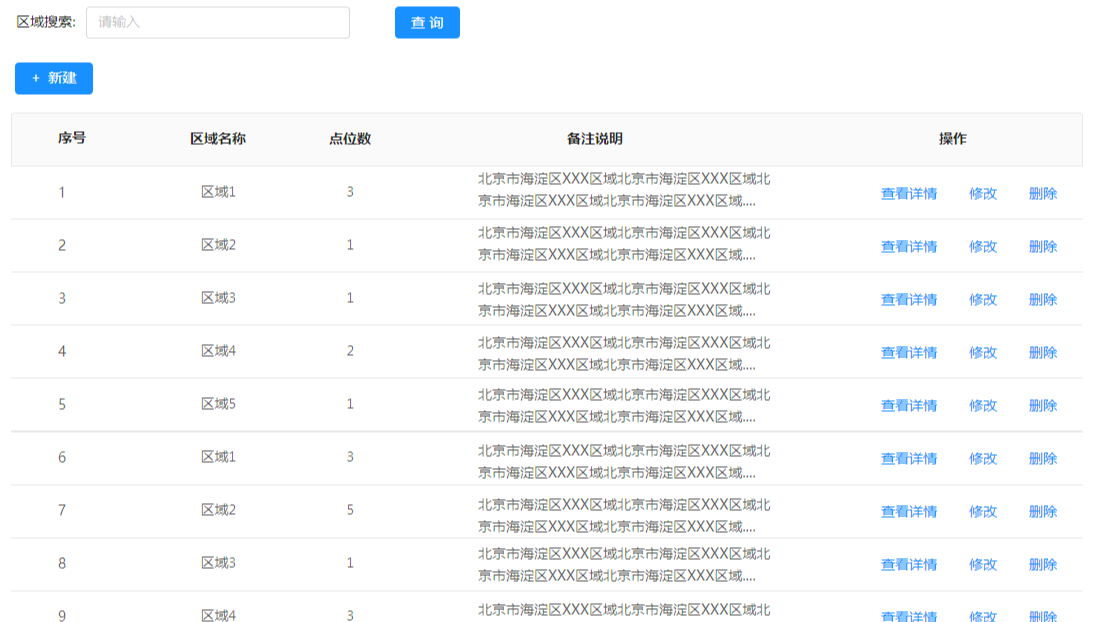
Task: Click the 区域搜索 search input field
Action: click(x=217, y=22)
